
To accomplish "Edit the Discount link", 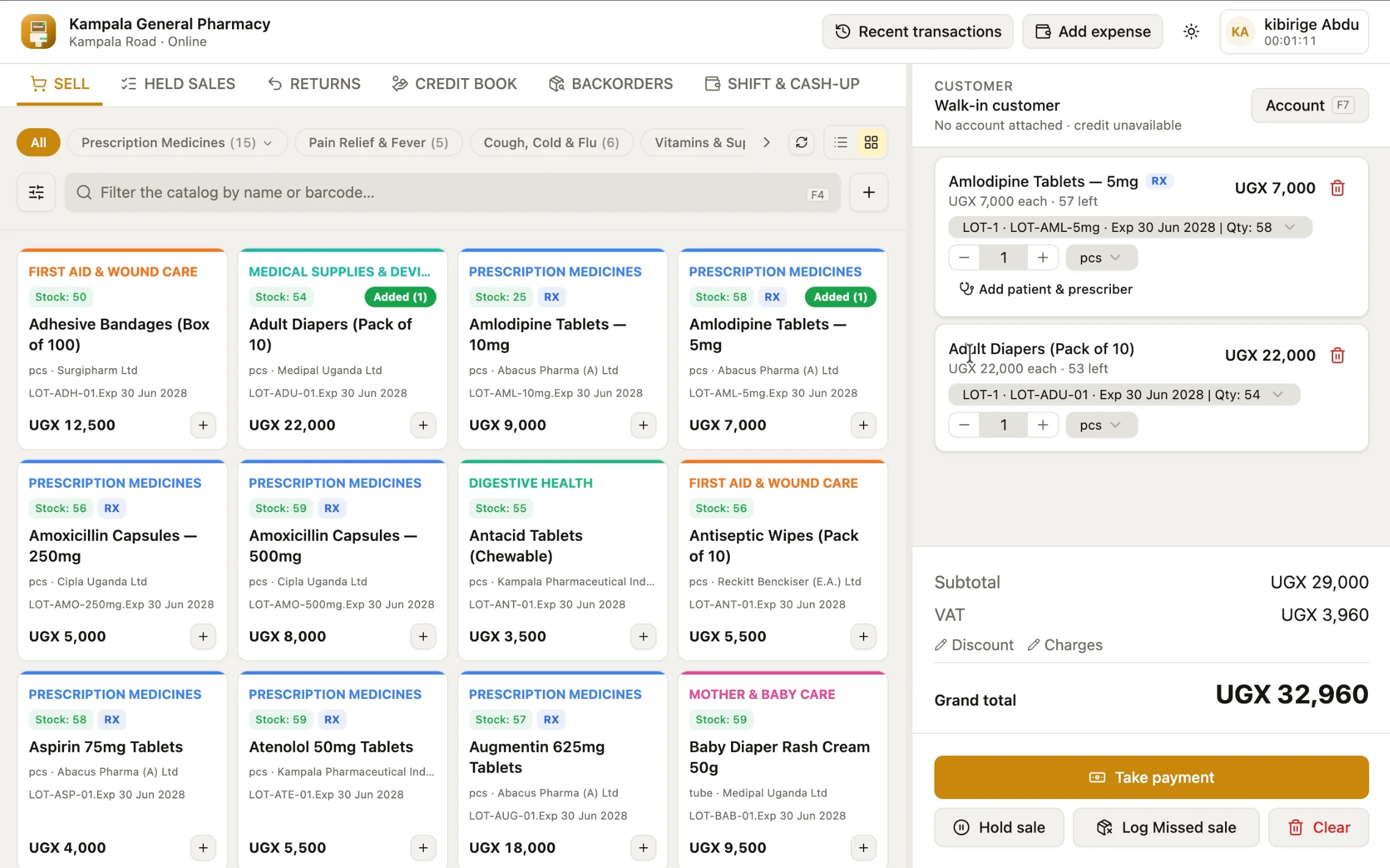I will 974,645.
